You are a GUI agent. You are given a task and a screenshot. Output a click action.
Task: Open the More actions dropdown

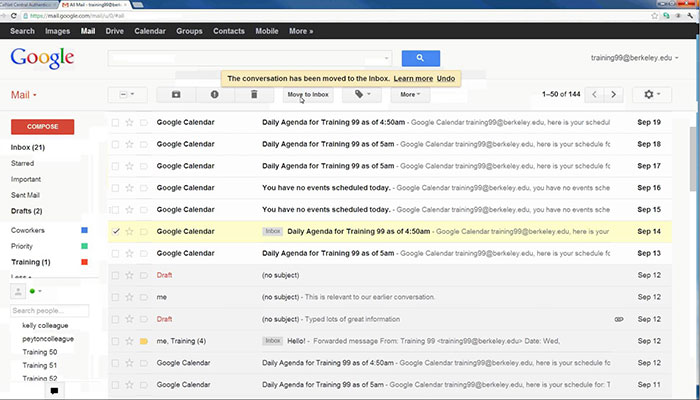tap(410, 95)
